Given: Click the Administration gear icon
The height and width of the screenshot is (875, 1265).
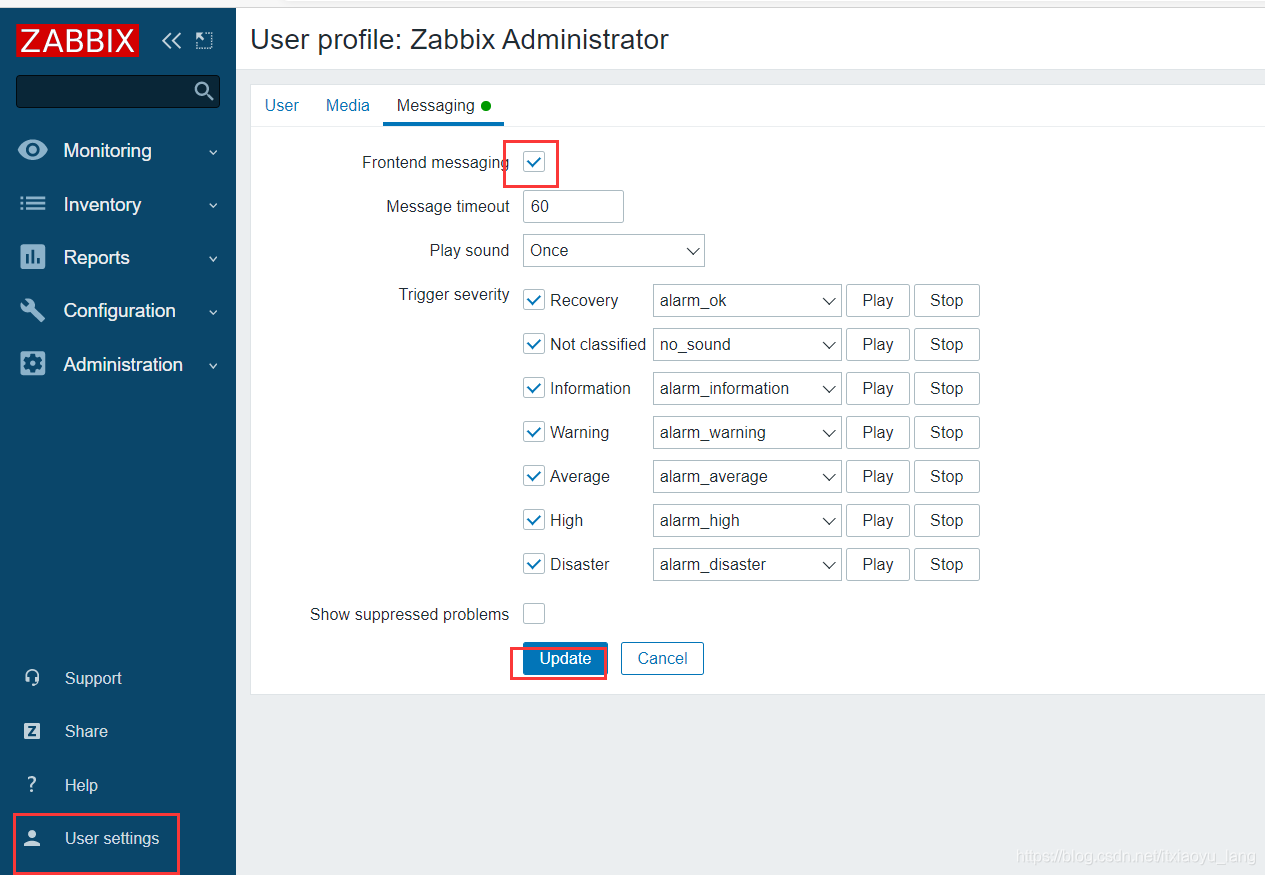Looking at the screenshot, I should click(33, 364).
